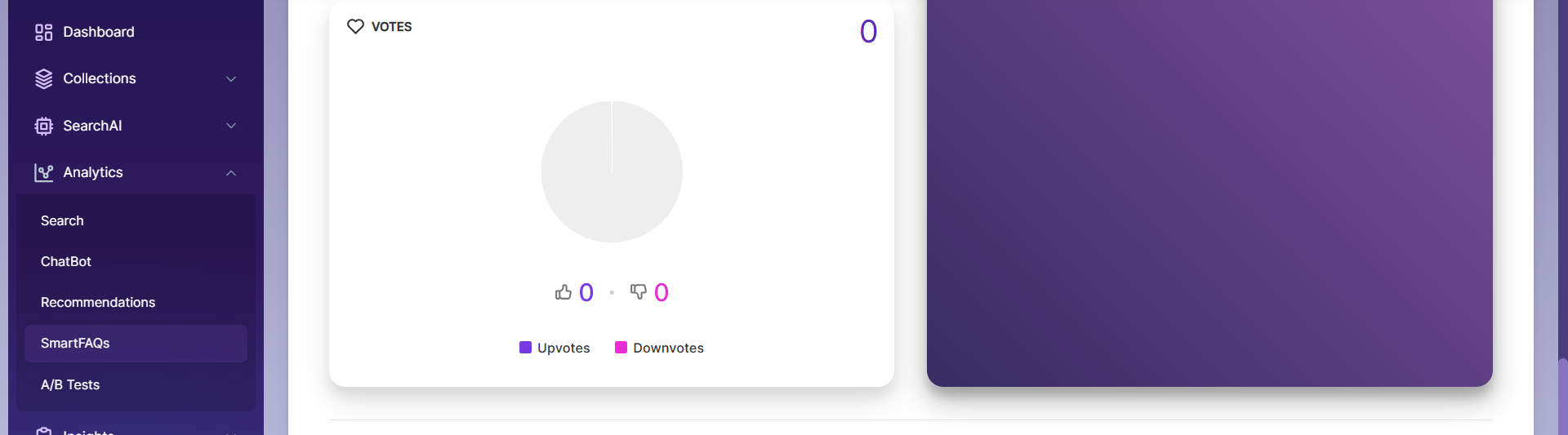Click the thumbs-up upvote icon
Viewport: 1568px width, 435px height.
click(563, 292)
